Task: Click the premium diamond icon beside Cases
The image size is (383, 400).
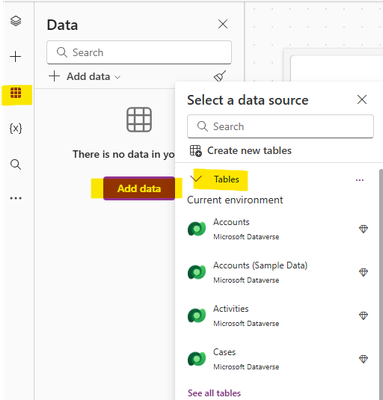Action: click(x=363, y=359)
